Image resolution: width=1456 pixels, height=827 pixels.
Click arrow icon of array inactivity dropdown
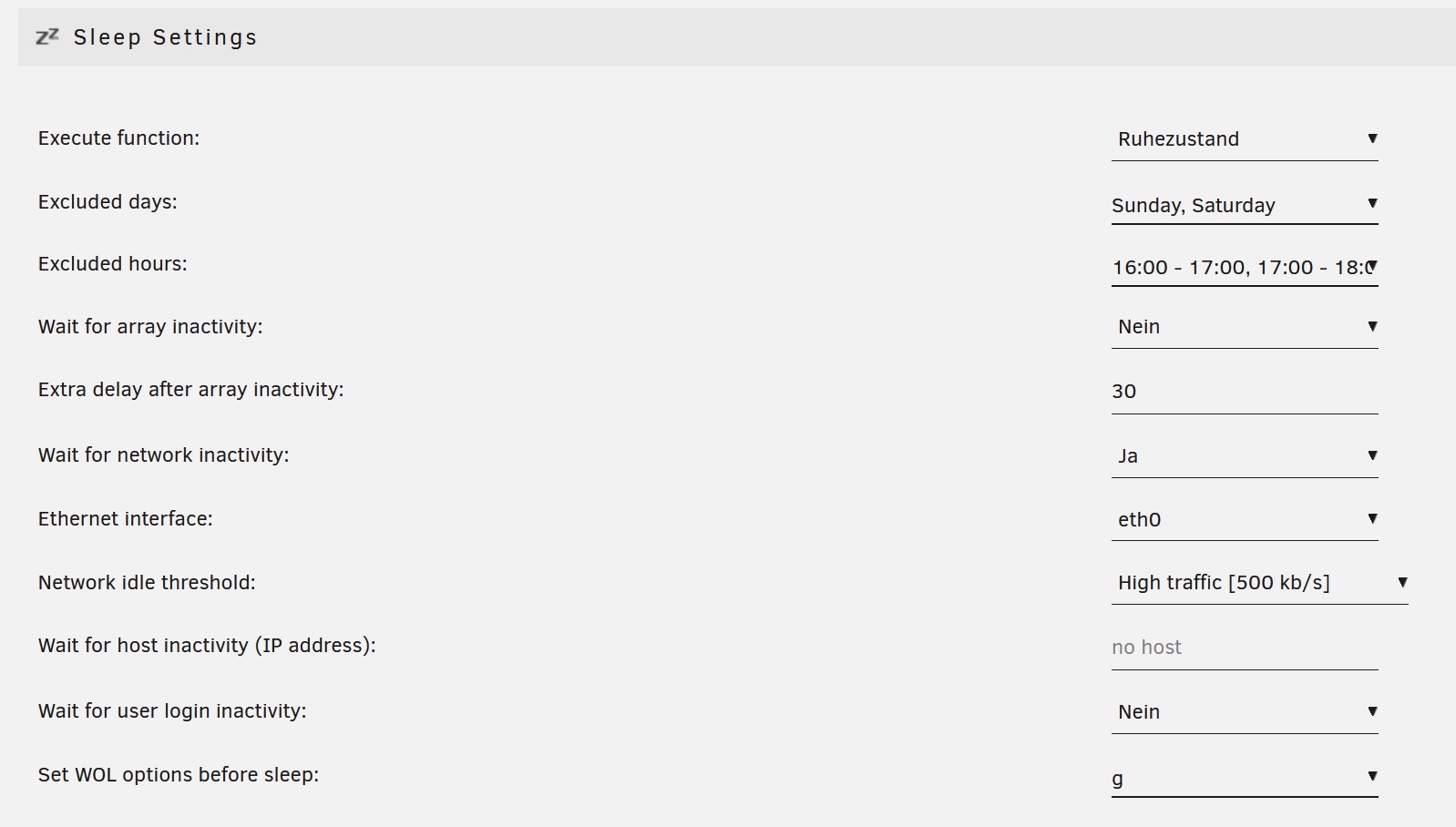[x=1372, y=326]
